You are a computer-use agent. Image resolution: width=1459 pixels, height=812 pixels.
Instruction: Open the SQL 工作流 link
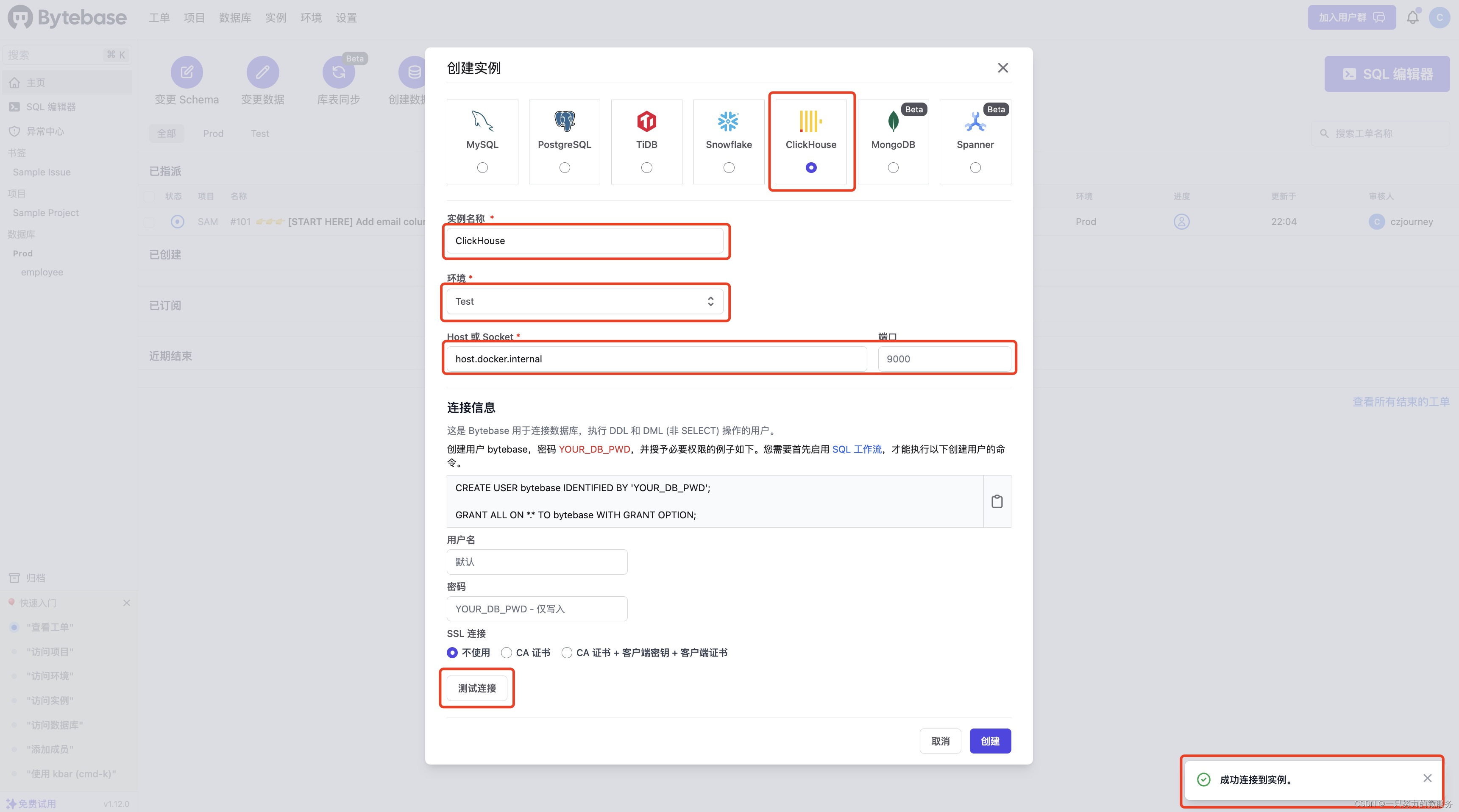[857, 449]
